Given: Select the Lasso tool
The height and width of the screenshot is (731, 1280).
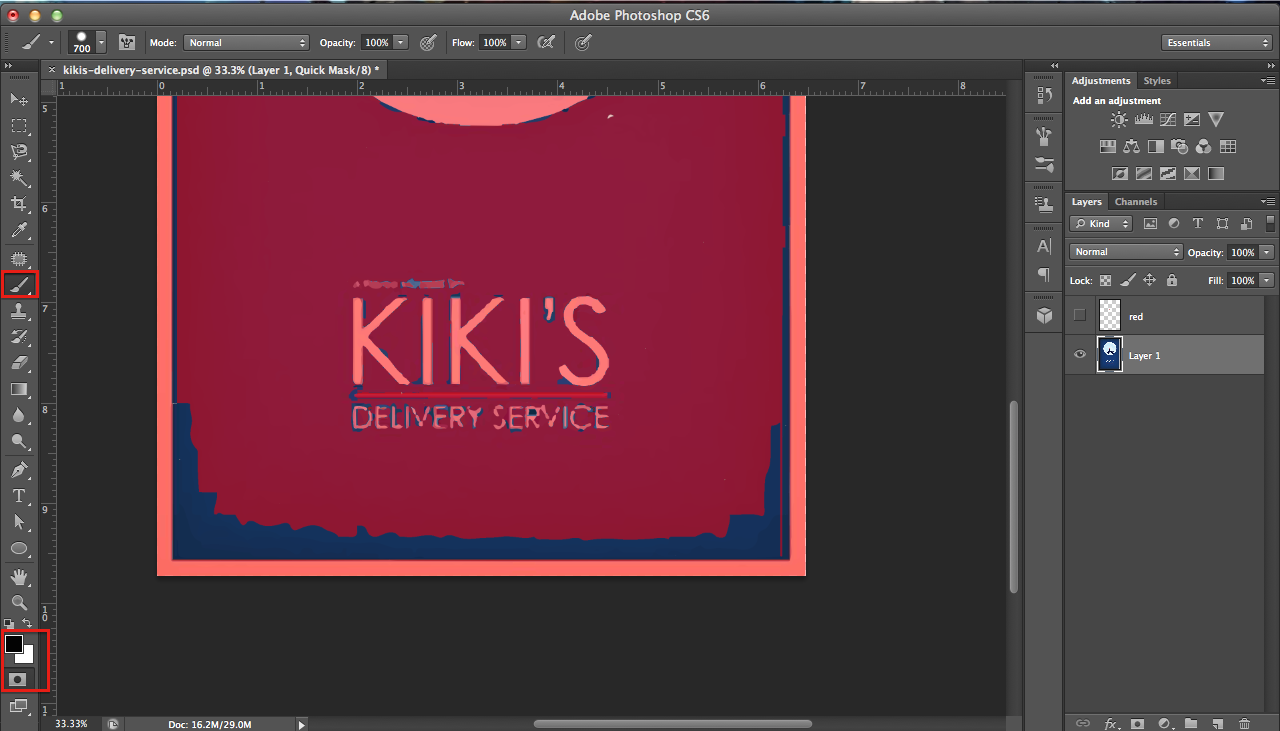Looking at the screenshot, I should point(19,152).
